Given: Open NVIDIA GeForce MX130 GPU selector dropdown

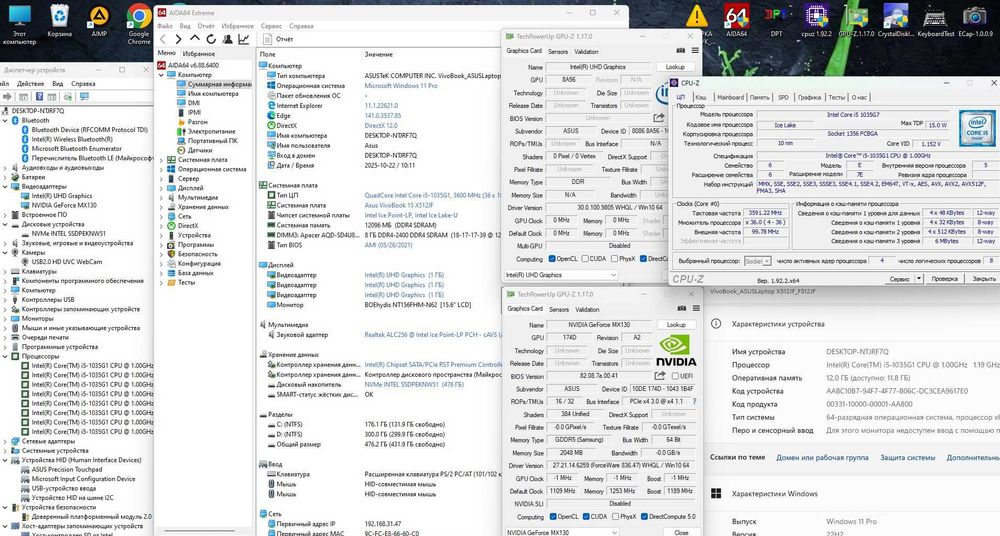Looking at the screenshot, I should pyautogui.click(x=561, y=532).
